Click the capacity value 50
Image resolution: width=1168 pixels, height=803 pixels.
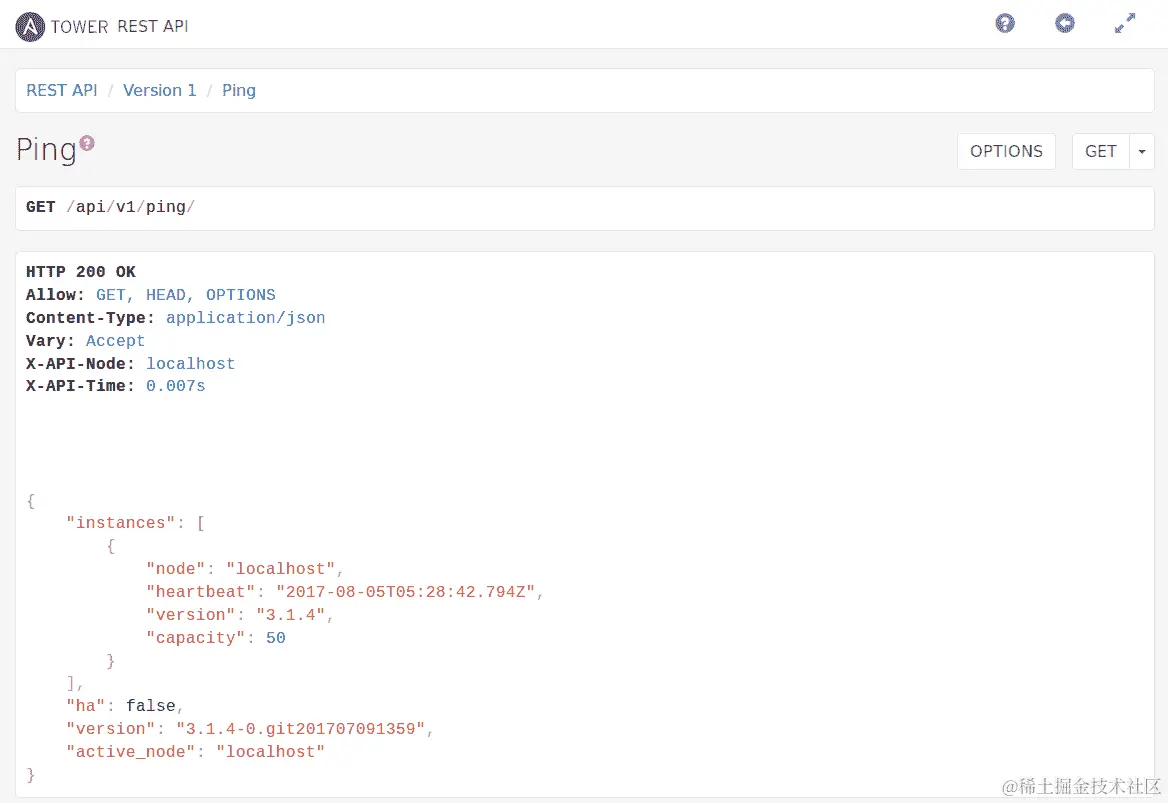[276, 638]
